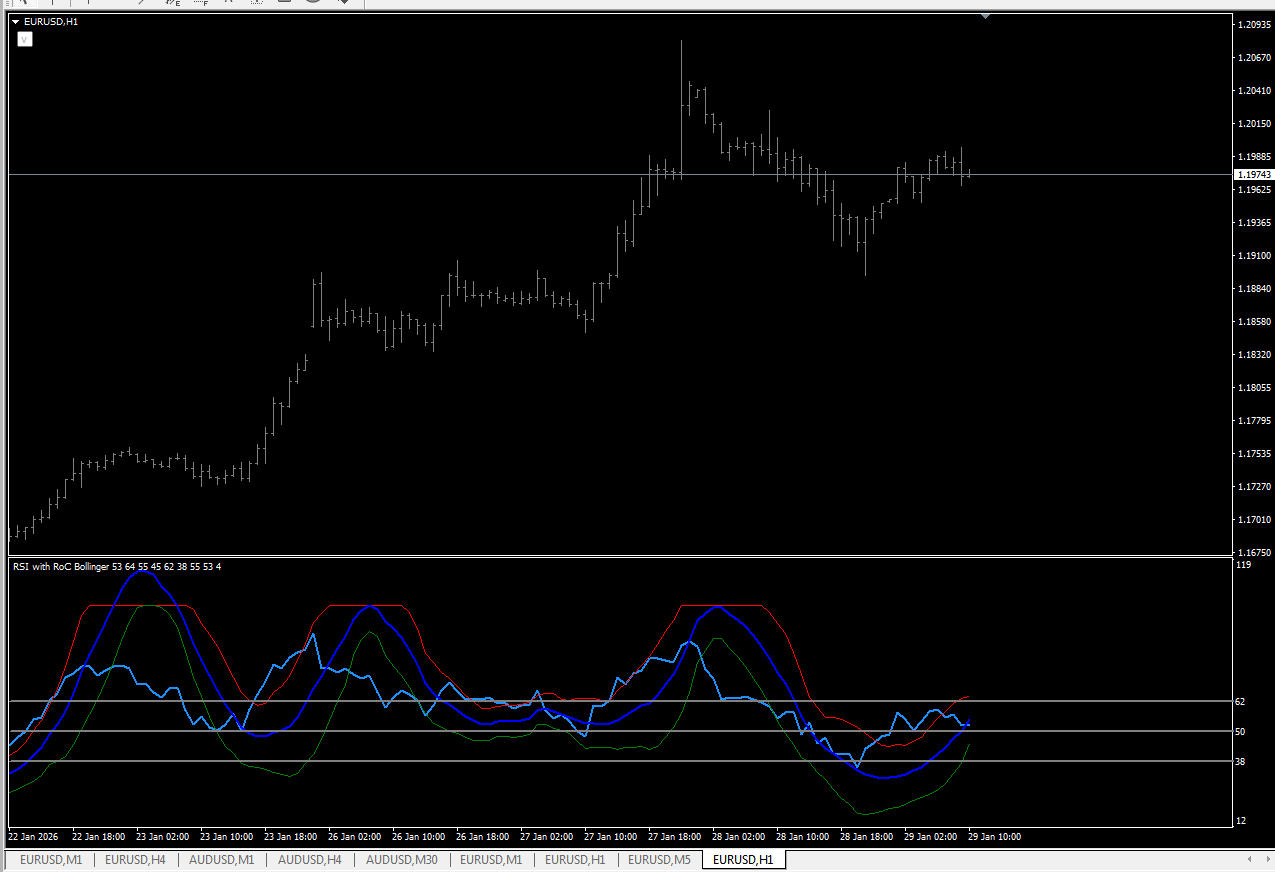1275x872 pixels.
Task: Click the 1.17270 price scale value
Action: pos(1254,487)
